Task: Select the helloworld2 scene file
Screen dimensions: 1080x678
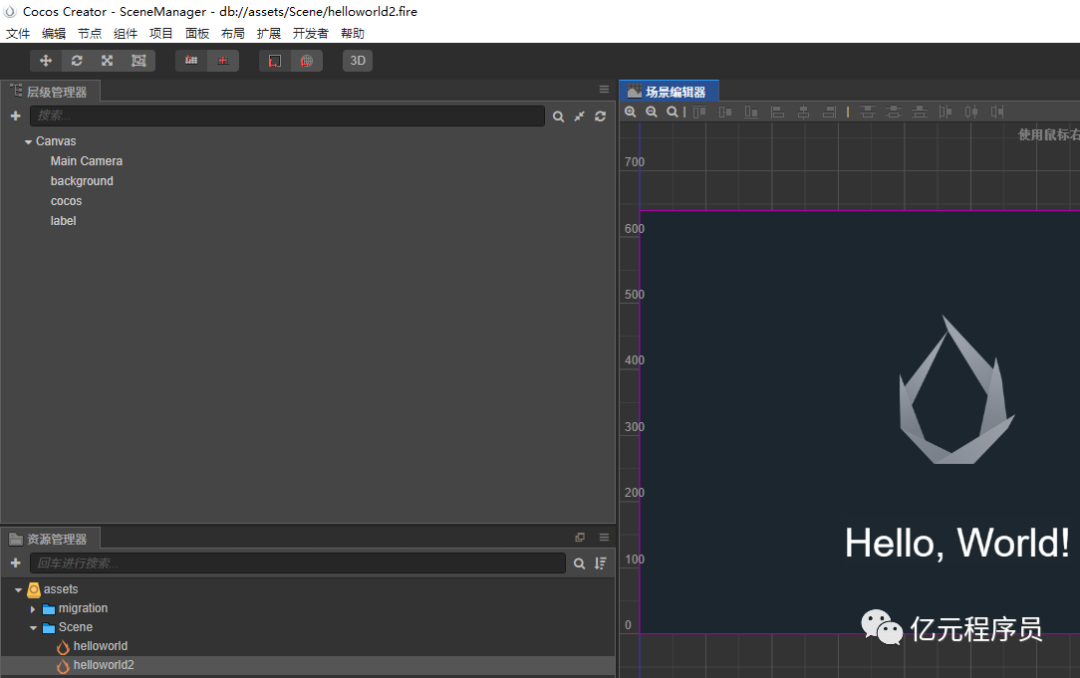Action: coord(104,666)
